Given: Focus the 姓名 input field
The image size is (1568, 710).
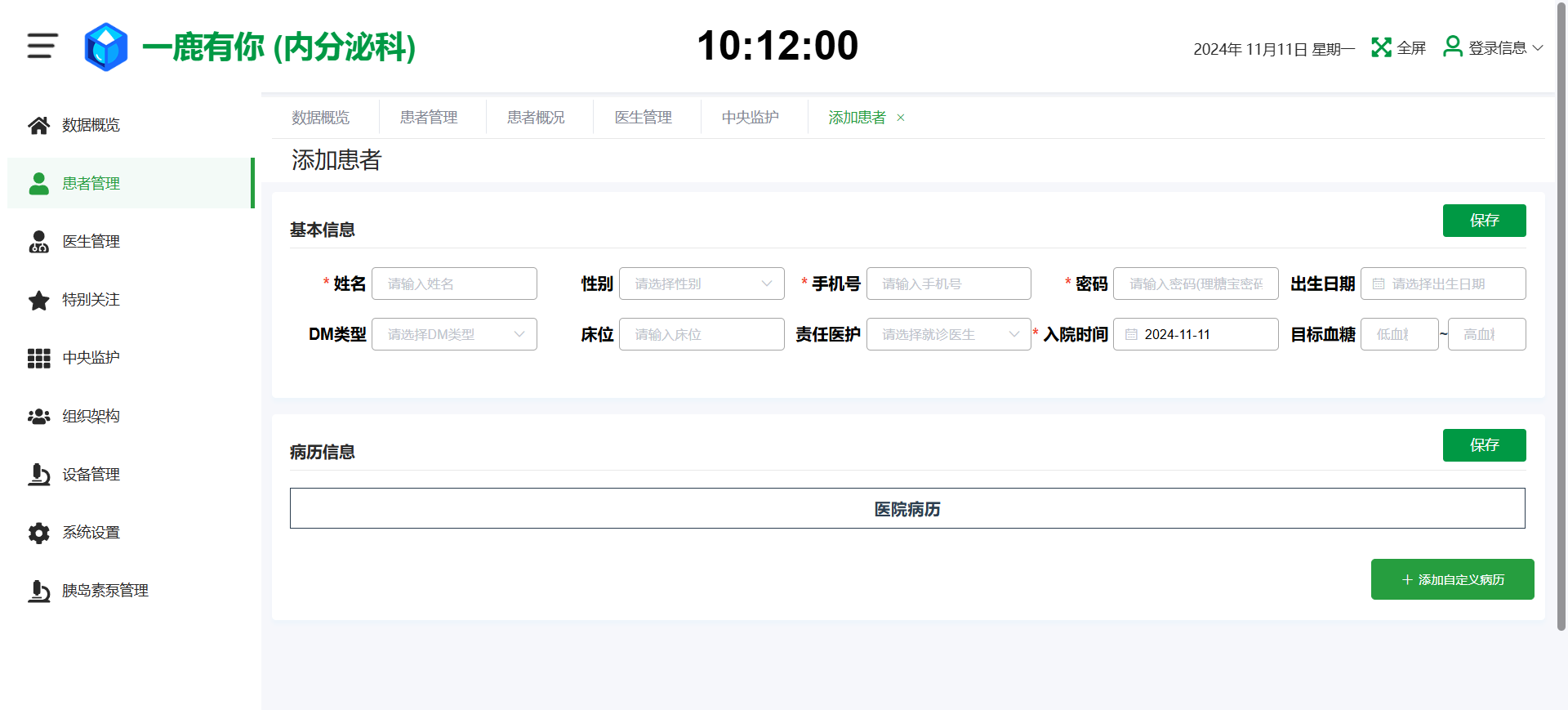Looking at the screenshot, I should (454, 284).
